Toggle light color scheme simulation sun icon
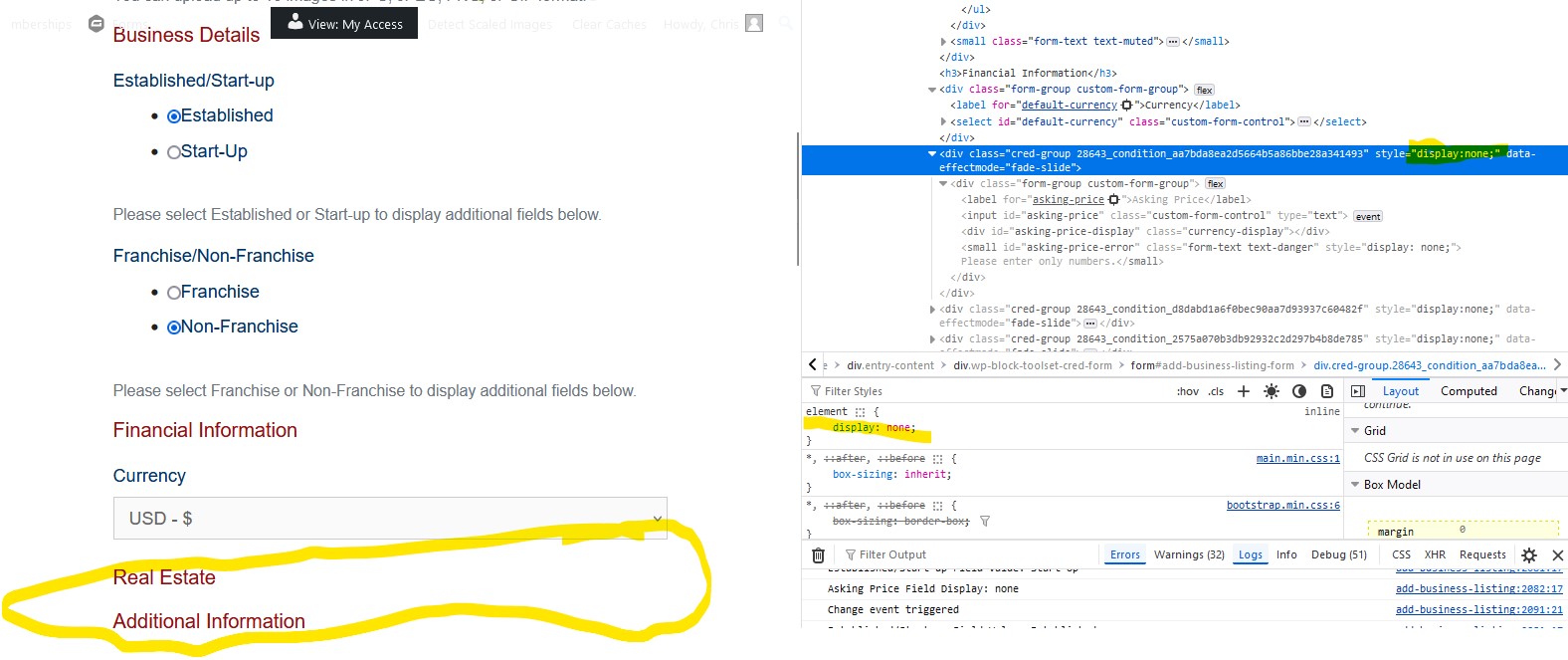Screen dimensions: 1568x660 click(1272, 391)
